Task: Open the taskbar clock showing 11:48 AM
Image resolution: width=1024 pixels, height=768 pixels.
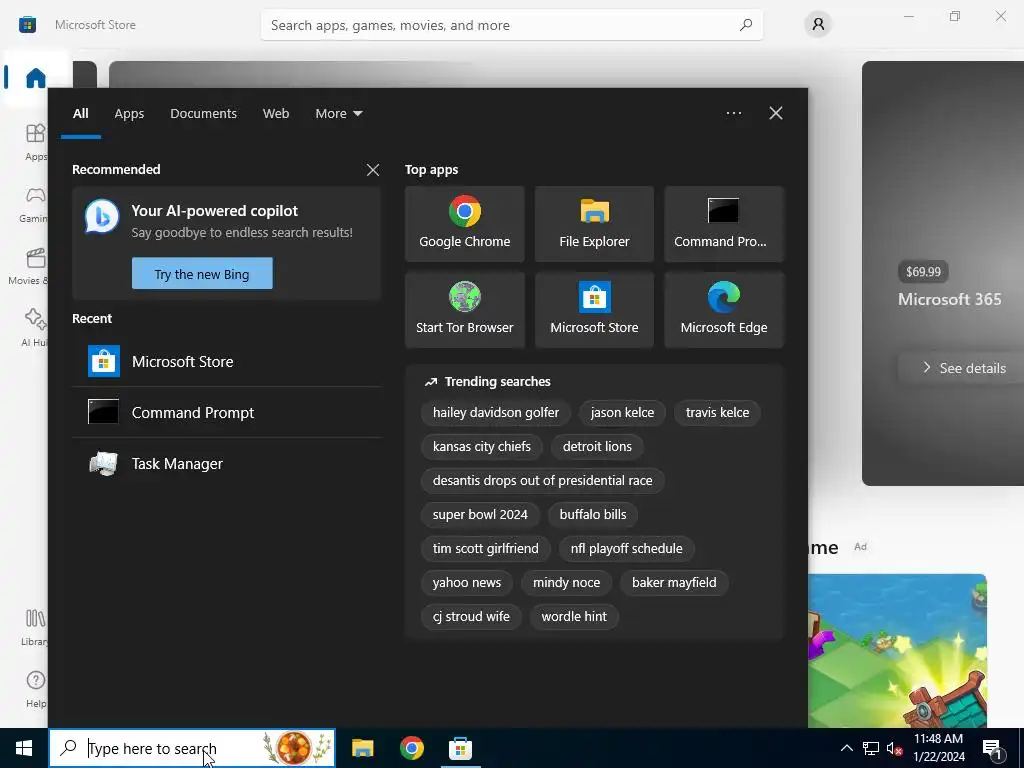Action: pos(938,748)
